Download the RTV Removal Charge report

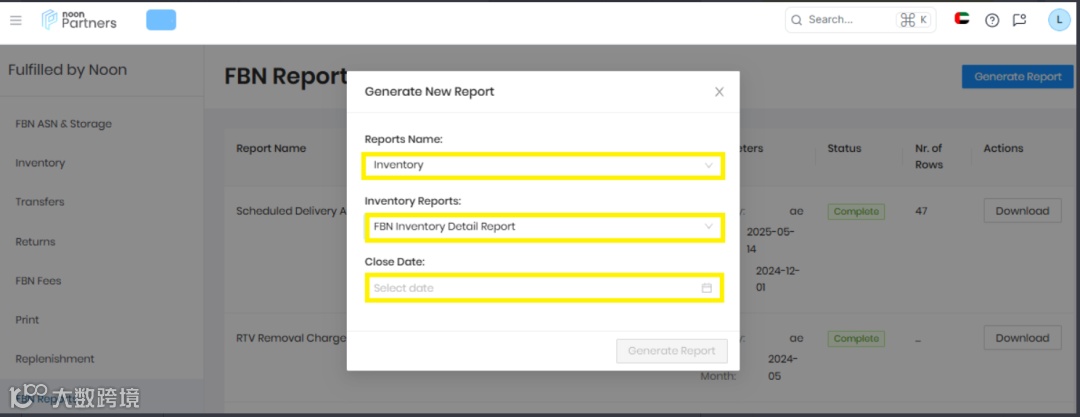pos(1022,338)
